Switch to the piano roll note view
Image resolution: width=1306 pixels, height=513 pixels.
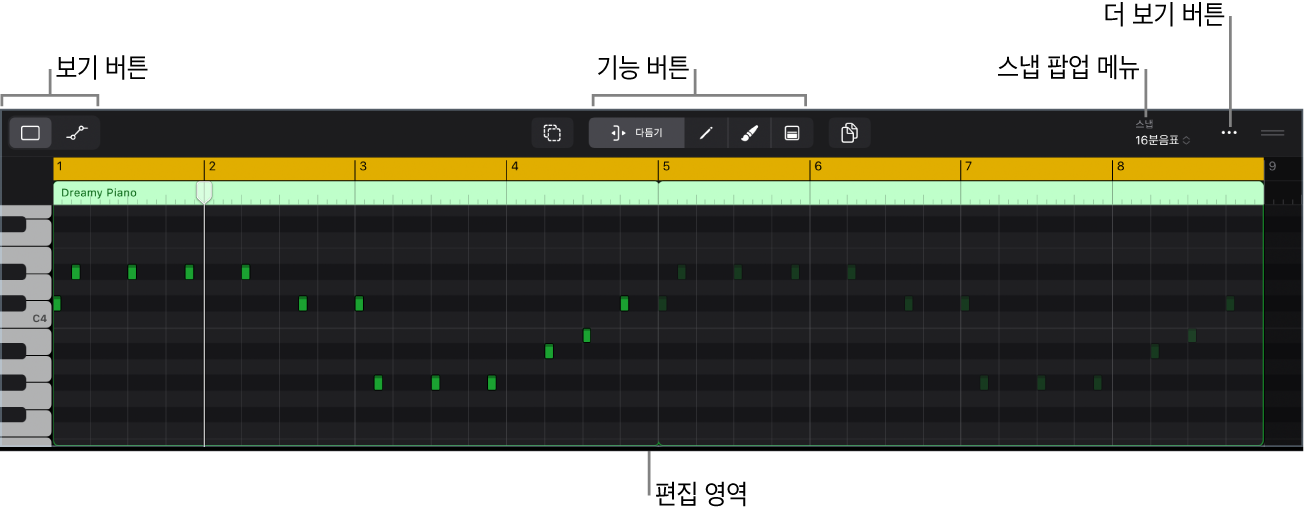(x=30, y=133)
